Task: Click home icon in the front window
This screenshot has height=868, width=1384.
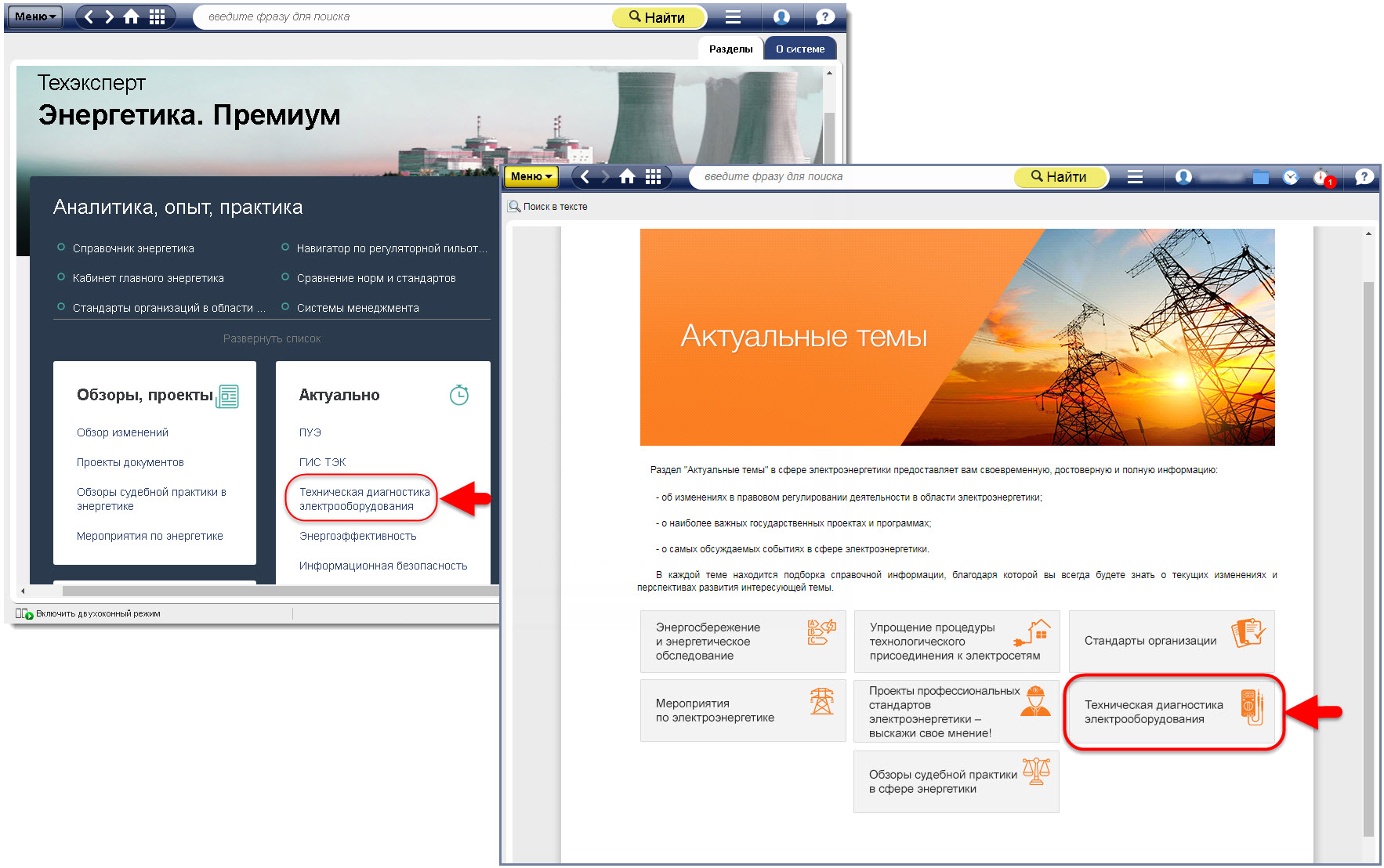Action: point(627,176)
